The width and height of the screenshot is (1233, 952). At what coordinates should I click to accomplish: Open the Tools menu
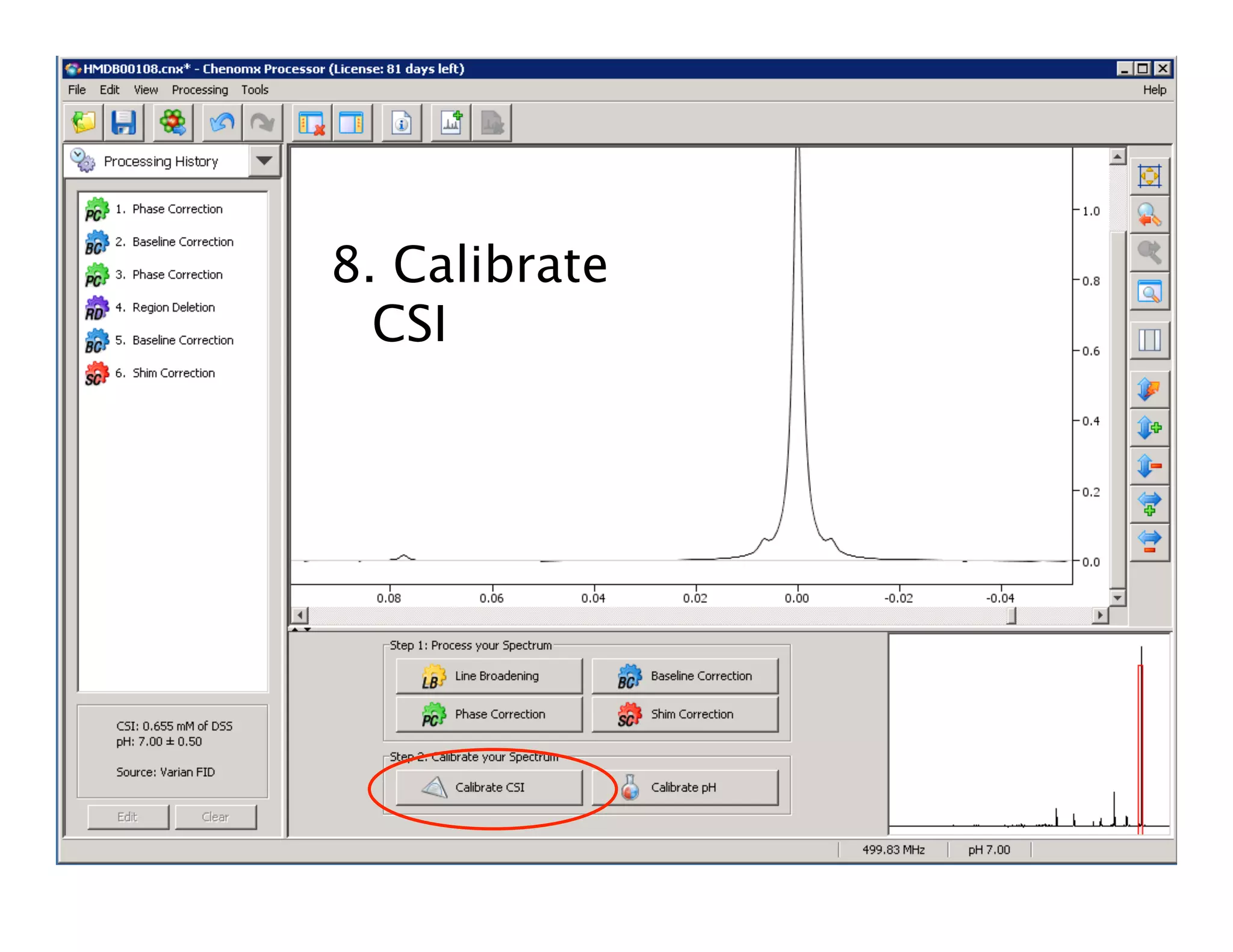pyautogui.click(x=255, y=90)
